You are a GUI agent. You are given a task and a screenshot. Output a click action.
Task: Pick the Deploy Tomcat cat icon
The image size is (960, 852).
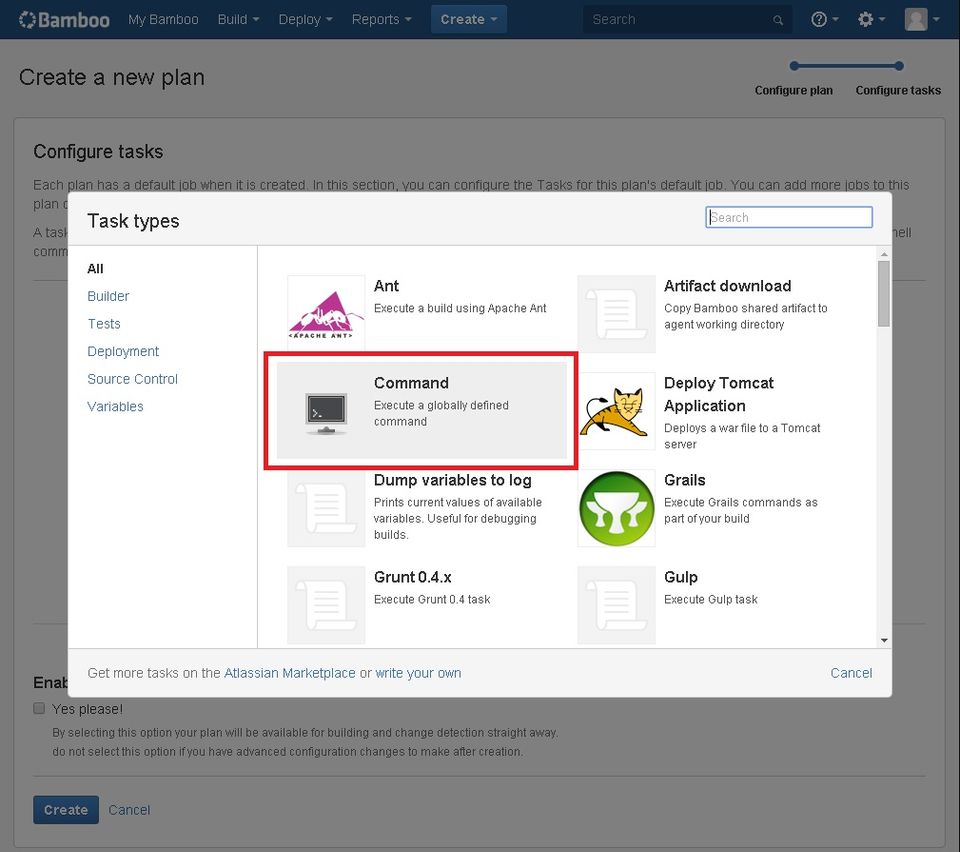[617, 410]
